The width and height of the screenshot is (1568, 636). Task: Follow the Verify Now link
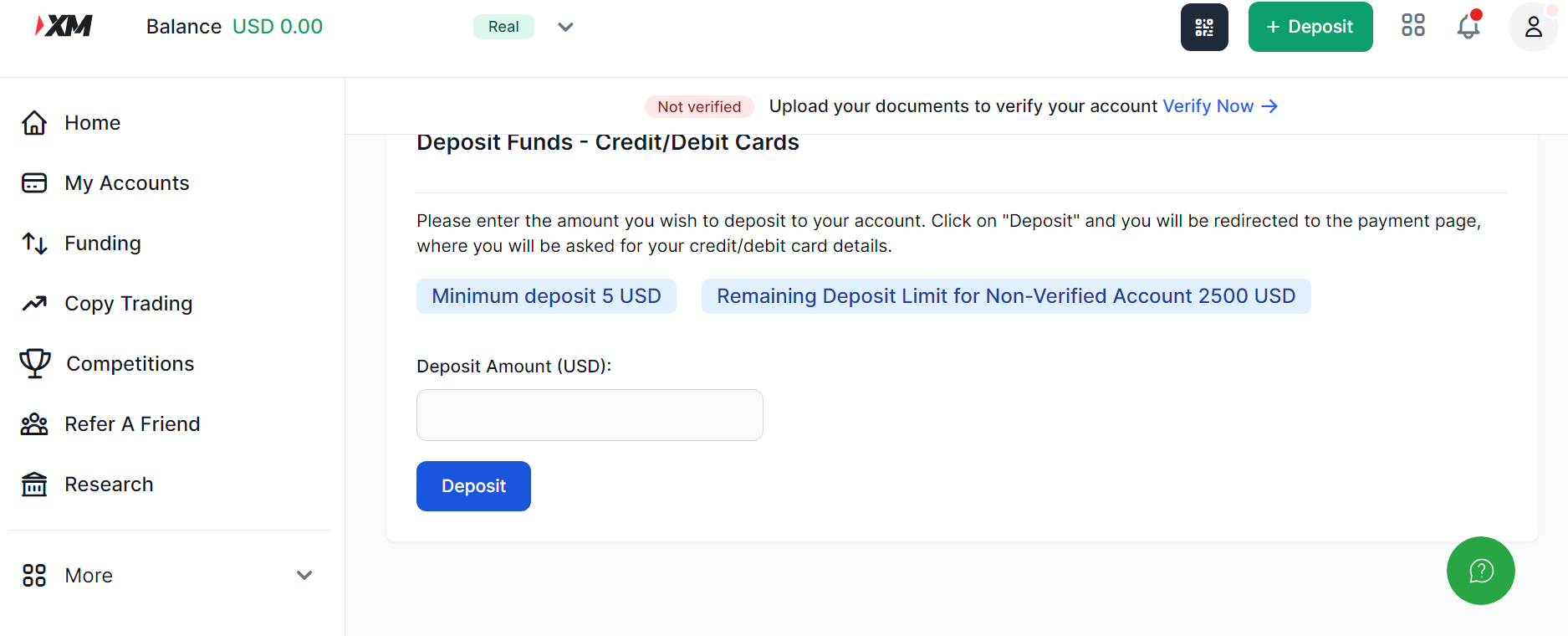pyautogui.click(x=1219, y=106)
